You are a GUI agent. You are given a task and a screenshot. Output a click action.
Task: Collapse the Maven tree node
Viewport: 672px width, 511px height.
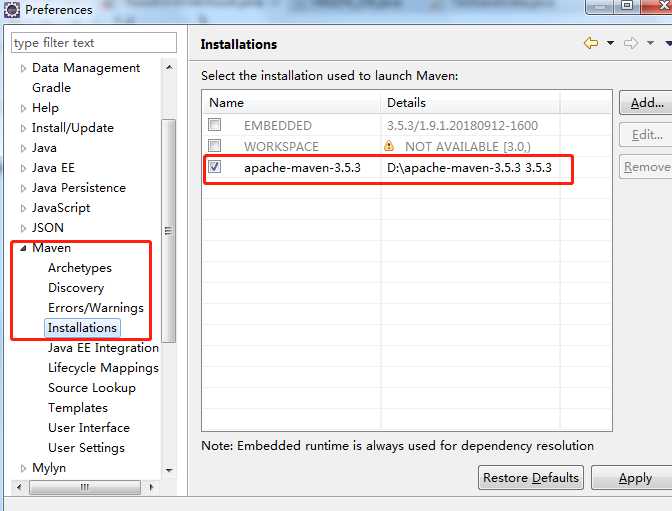[x=23, y=248]
